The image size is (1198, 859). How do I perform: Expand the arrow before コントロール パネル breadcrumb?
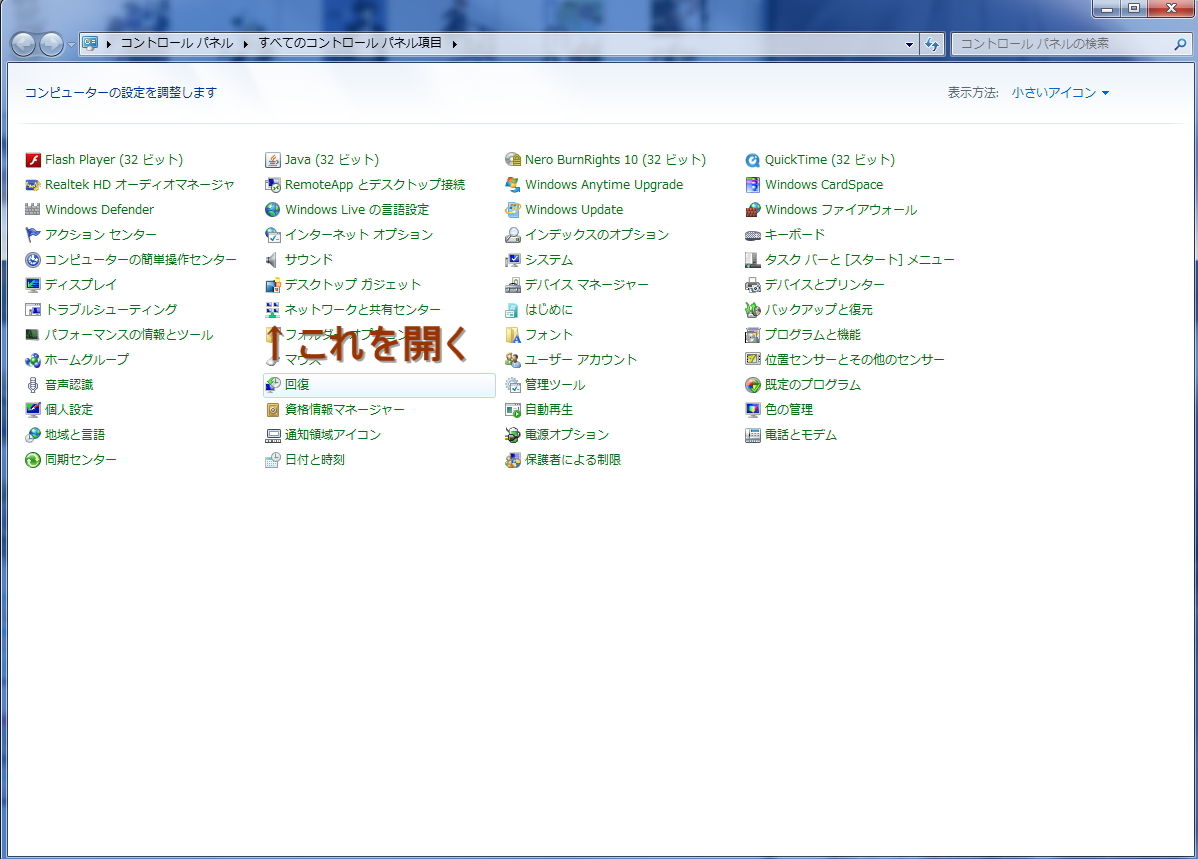[x=108, y=44]
